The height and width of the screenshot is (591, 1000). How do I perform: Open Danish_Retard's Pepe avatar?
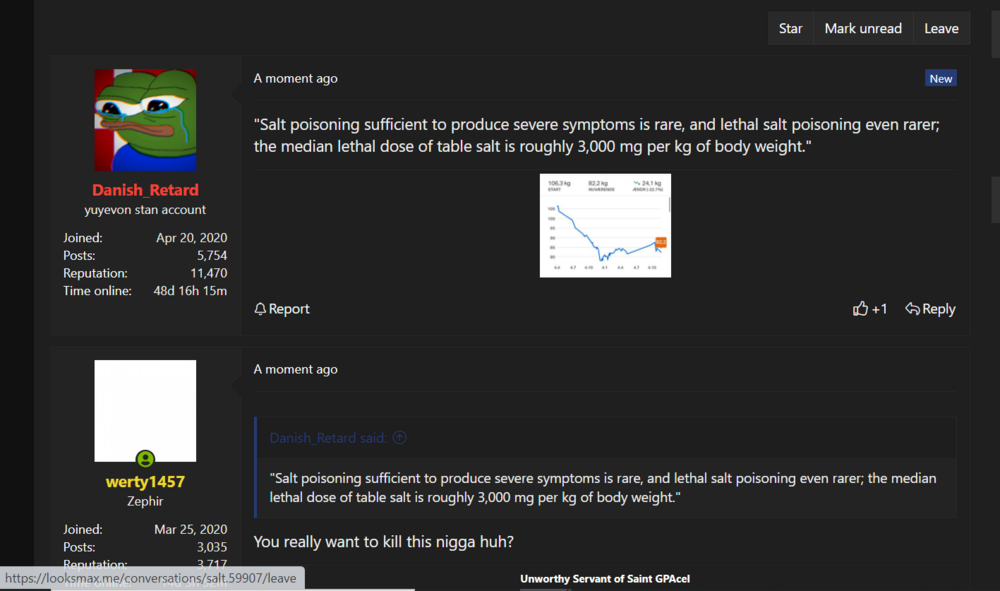pos(145,120)
